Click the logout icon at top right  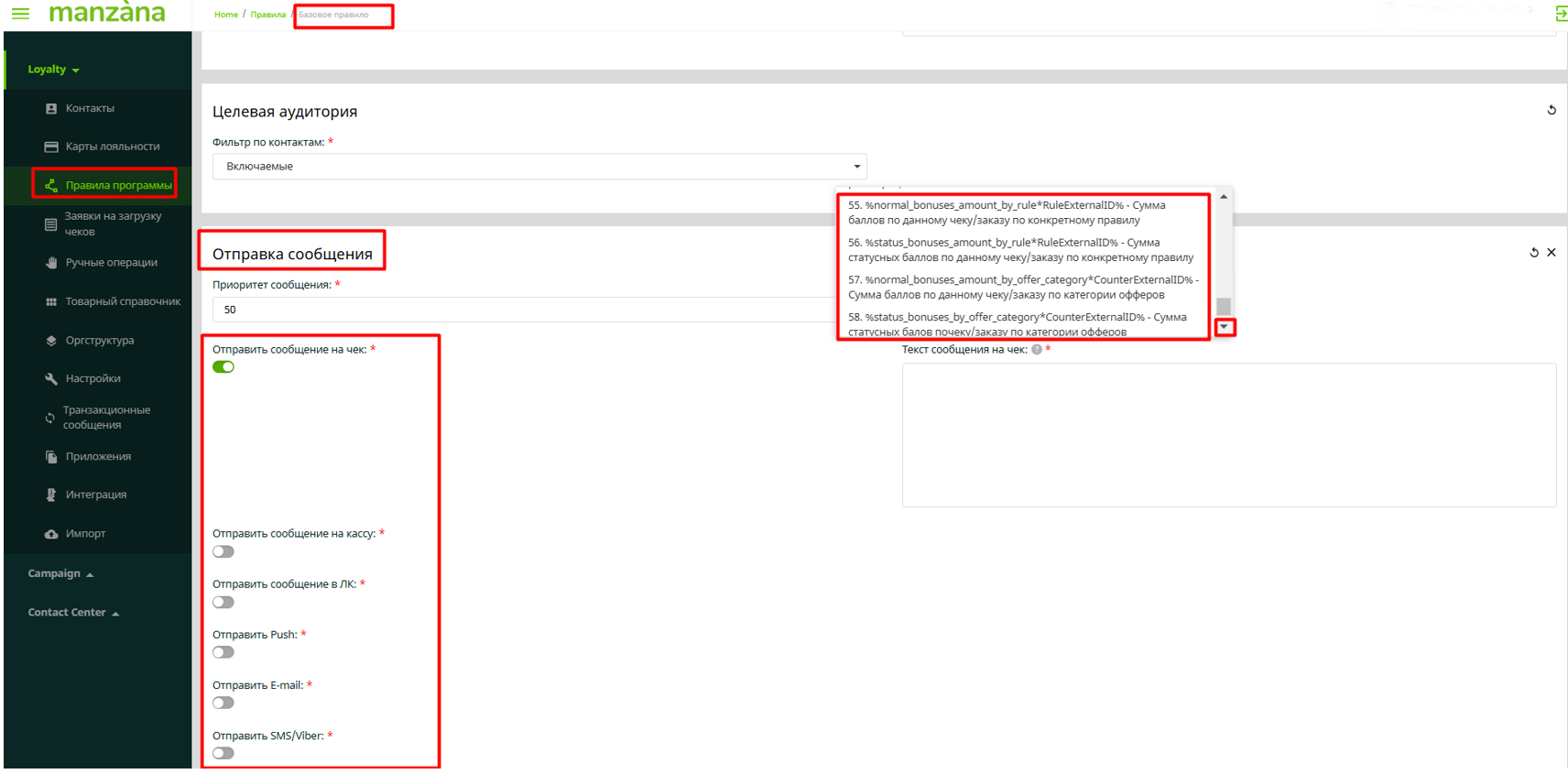point(1560,14)
